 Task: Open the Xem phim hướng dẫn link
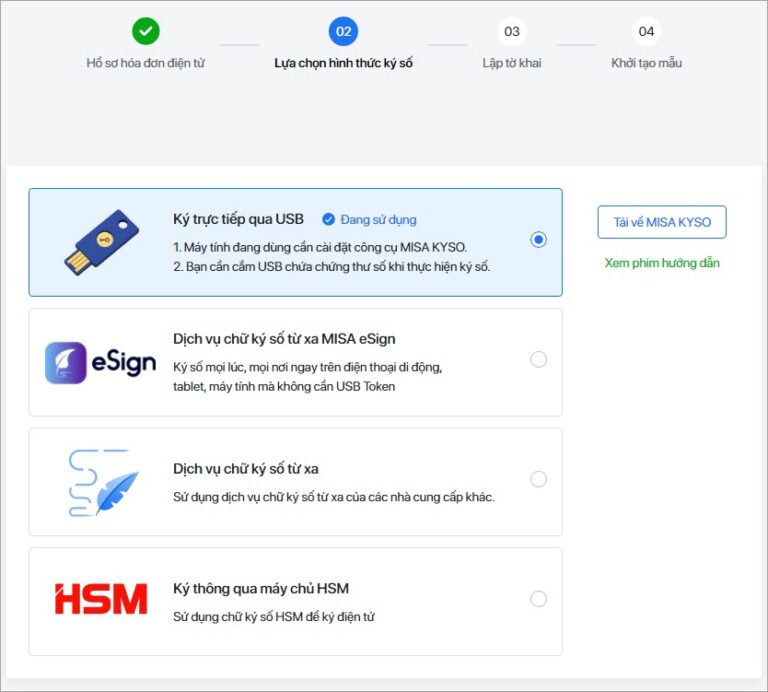coord(662,263)
